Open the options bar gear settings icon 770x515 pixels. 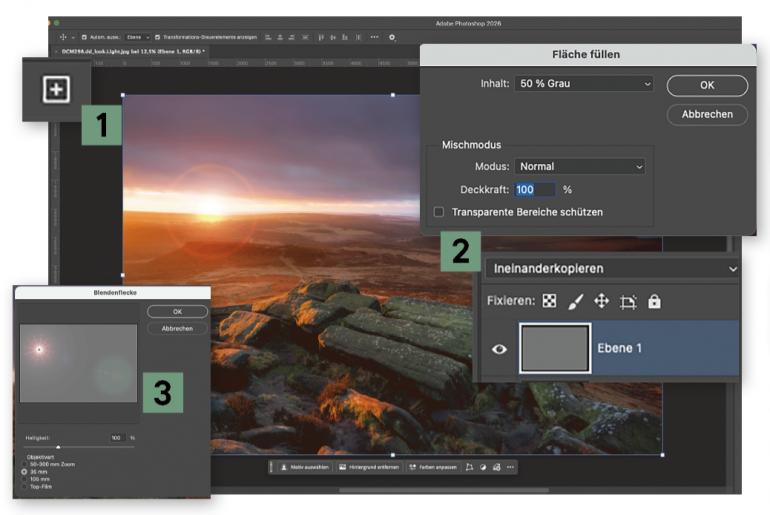[x=392, y=37]
